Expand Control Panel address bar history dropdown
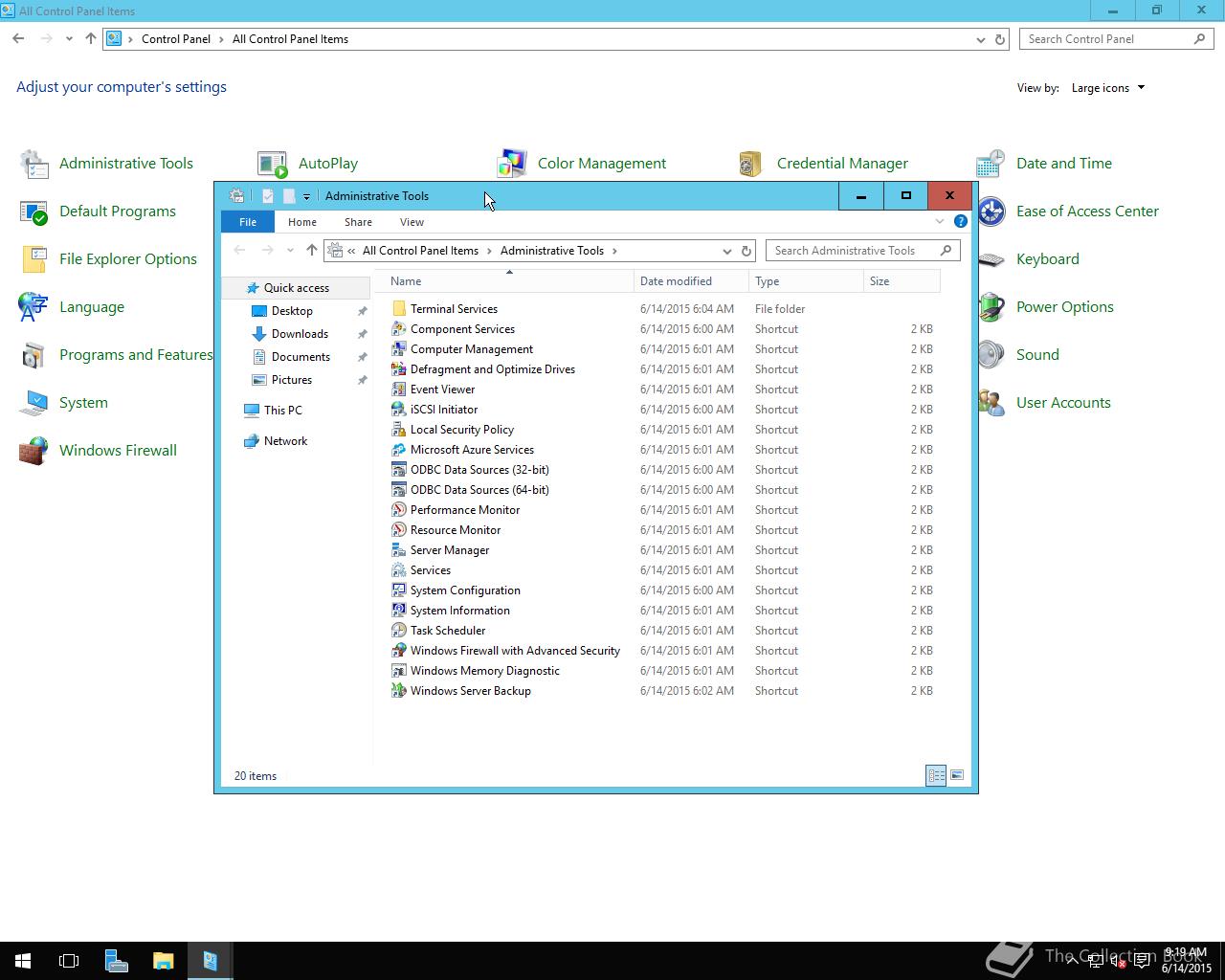The height and width of the screenshot is (980, 1225). pyautogui.click(x=980, y=39)
